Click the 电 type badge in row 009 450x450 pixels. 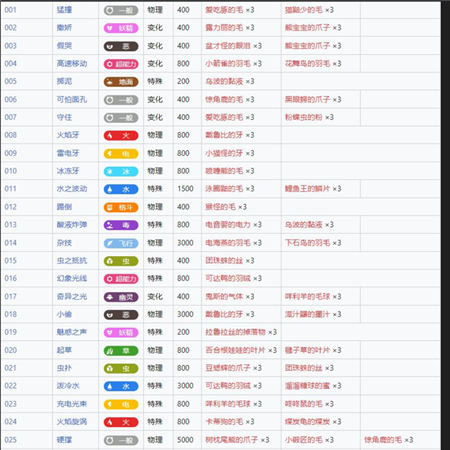pyautogui.click(x=121, y=153)
